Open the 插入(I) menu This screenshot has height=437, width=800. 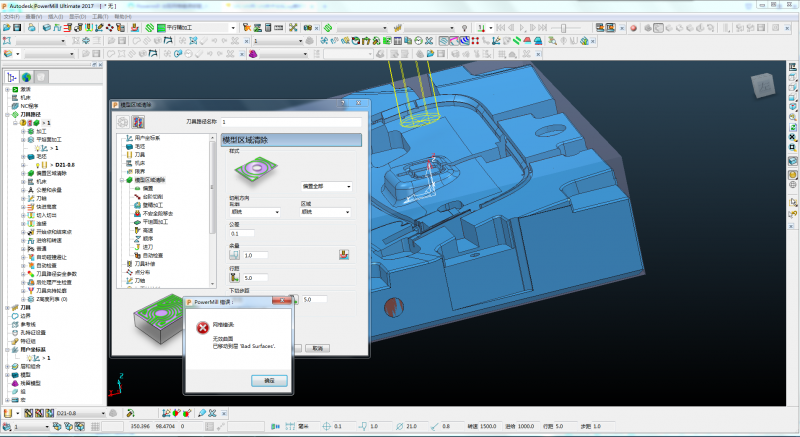[x=56, y=16]
